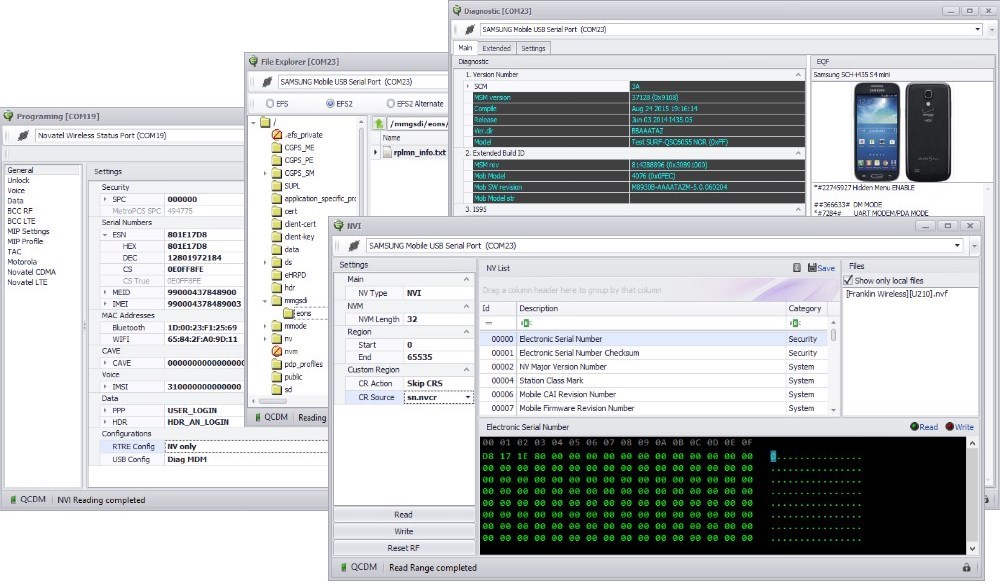
Task: Open the NVI COM port dropdown
Action: pyautogui.click(x=957, y=246)
